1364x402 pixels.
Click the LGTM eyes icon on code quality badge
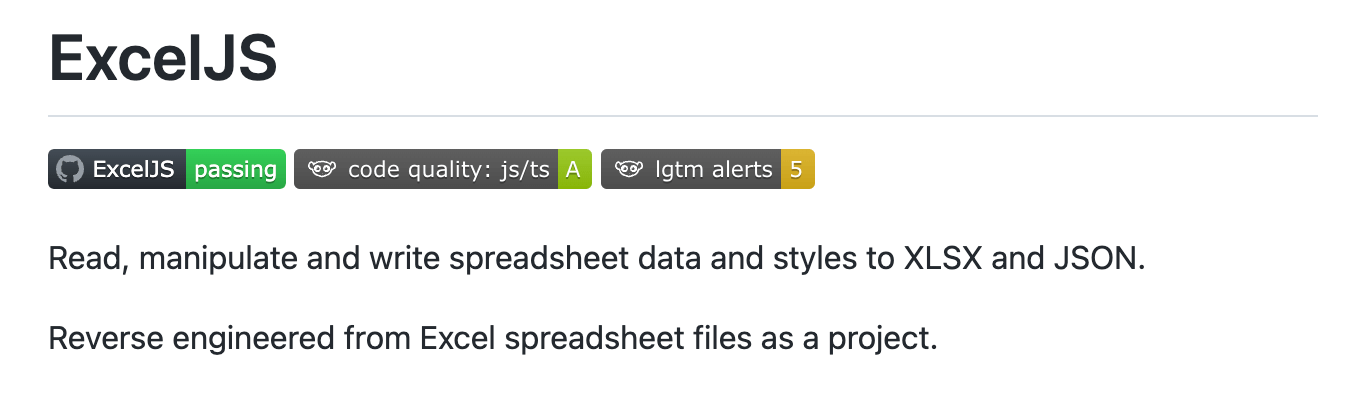321,169
